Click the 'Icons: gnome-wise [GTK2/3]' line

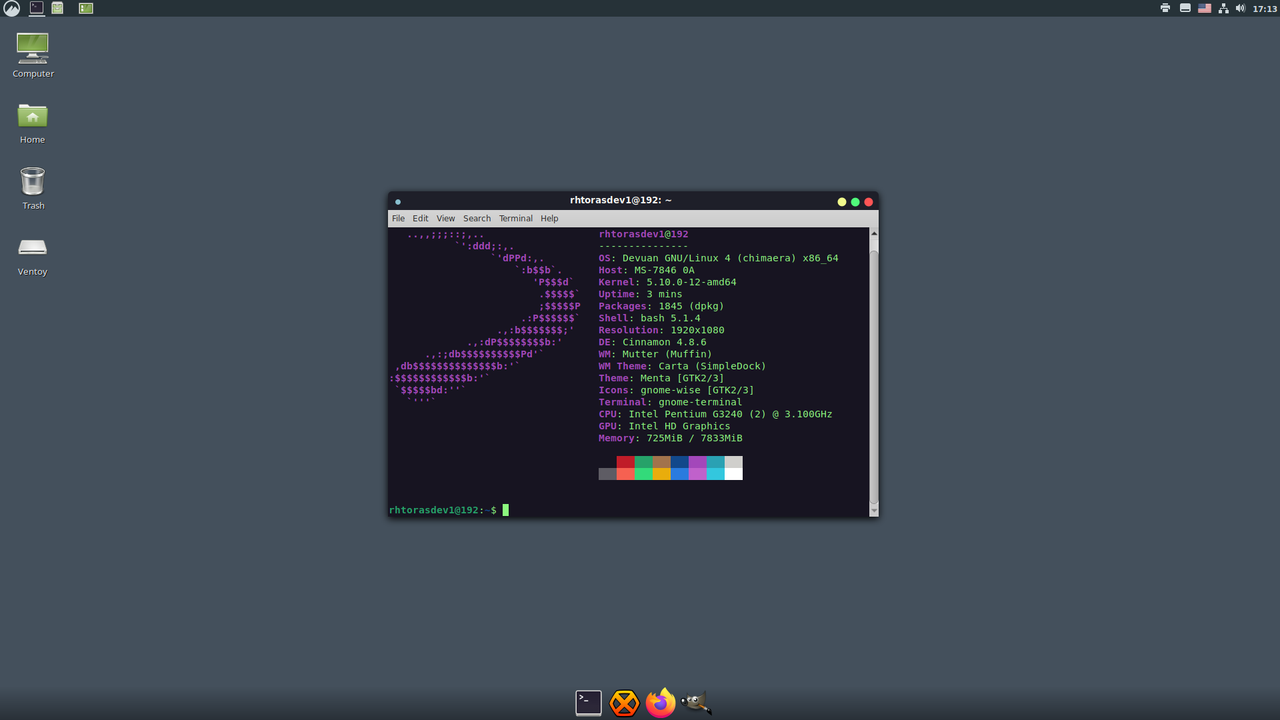pyautogui.click(x=676, y=390)
